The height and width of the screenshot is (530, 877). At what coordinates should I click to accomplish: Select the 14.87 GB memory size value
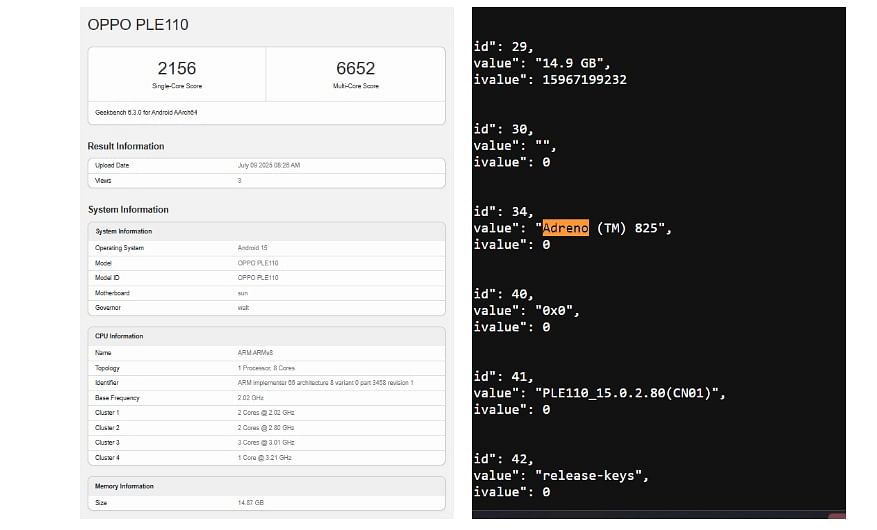click(251, 503)
